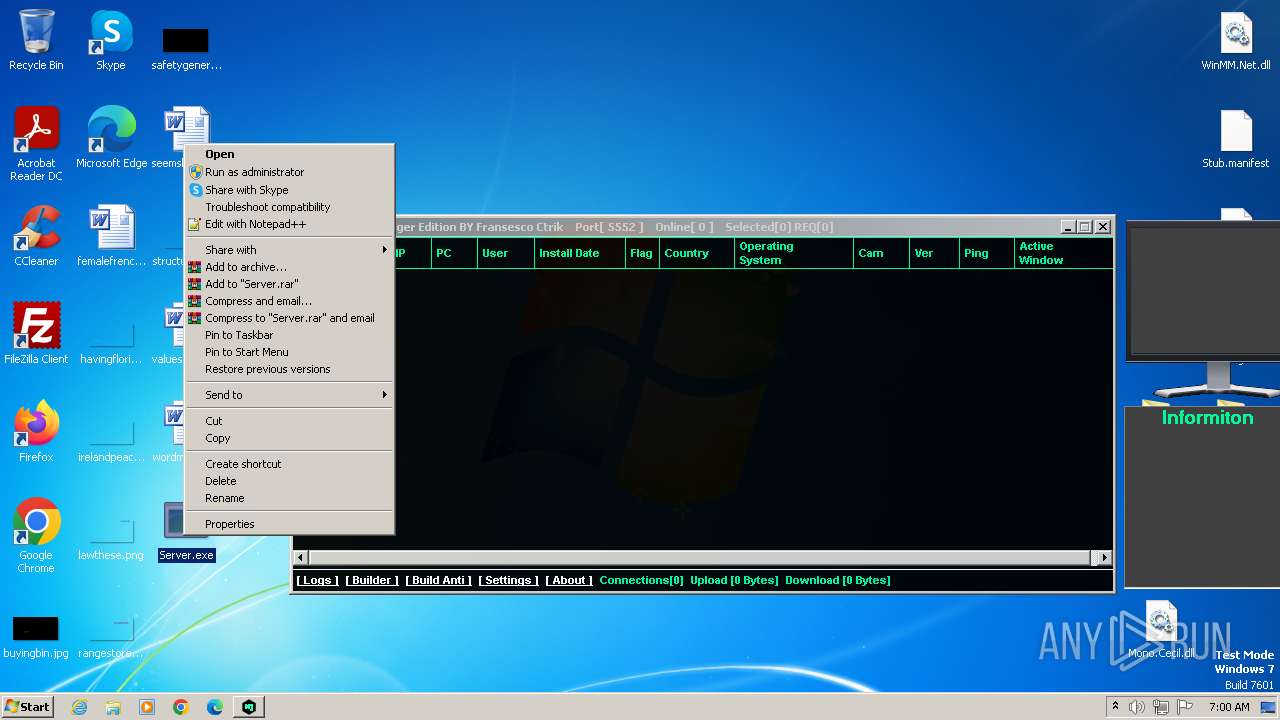Screen dimensions: 1280x720
Task: Click the horizontal scrollbar track
Action: 702,557
